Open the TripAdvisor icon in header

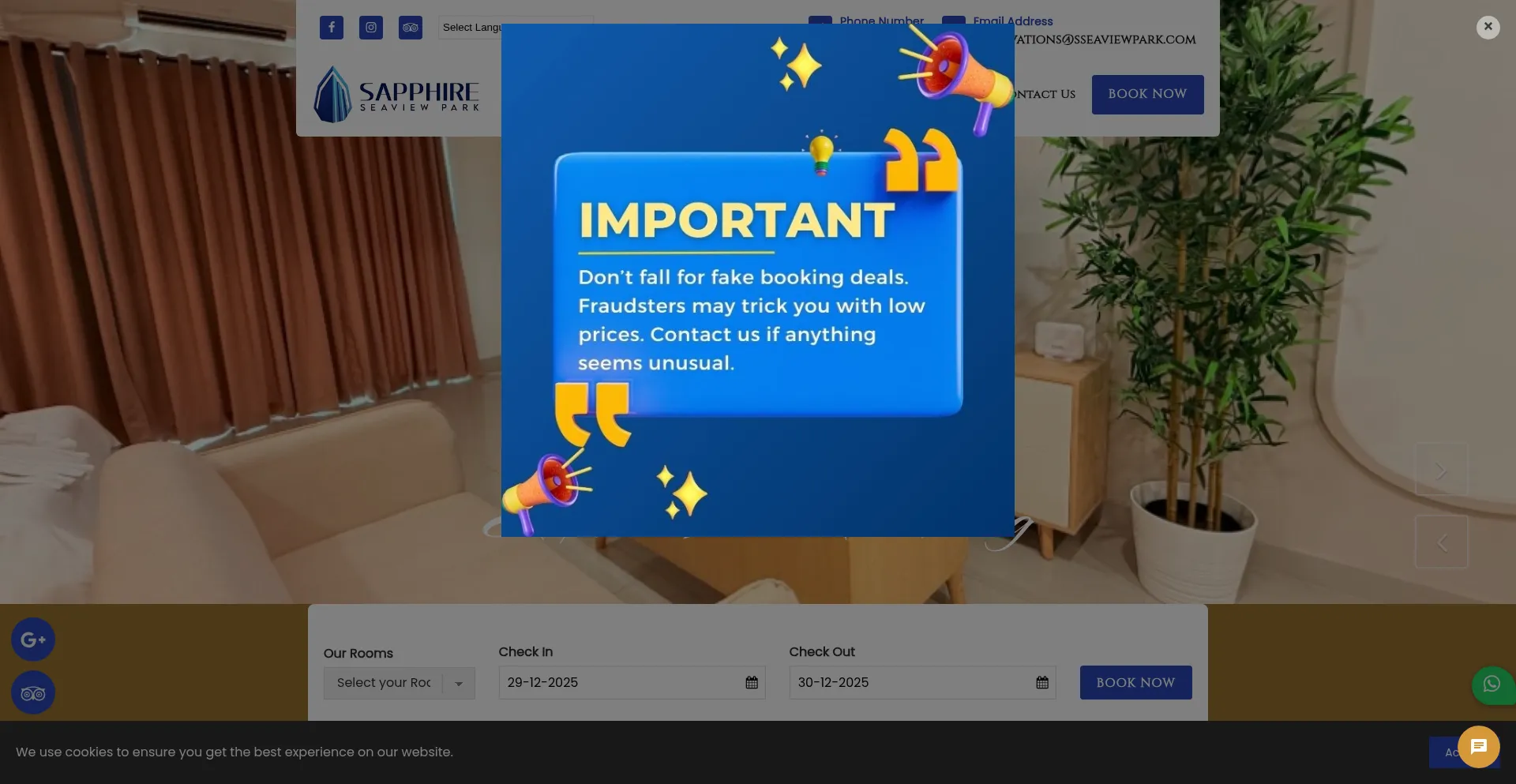411,28
